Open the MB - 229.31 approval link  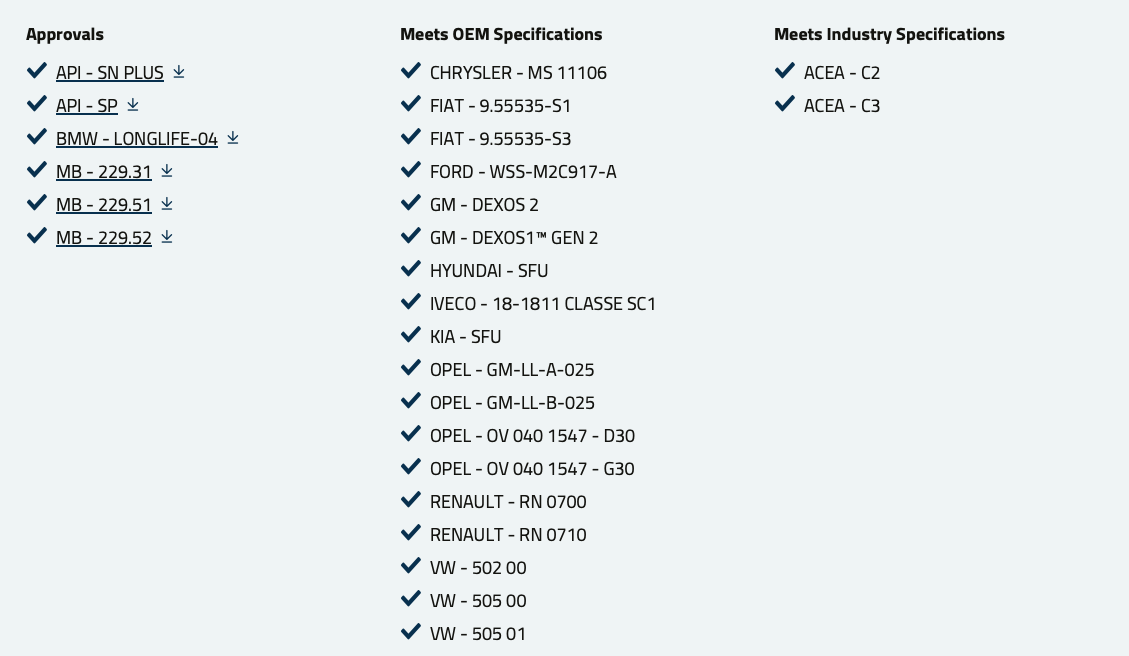point(104,172)
